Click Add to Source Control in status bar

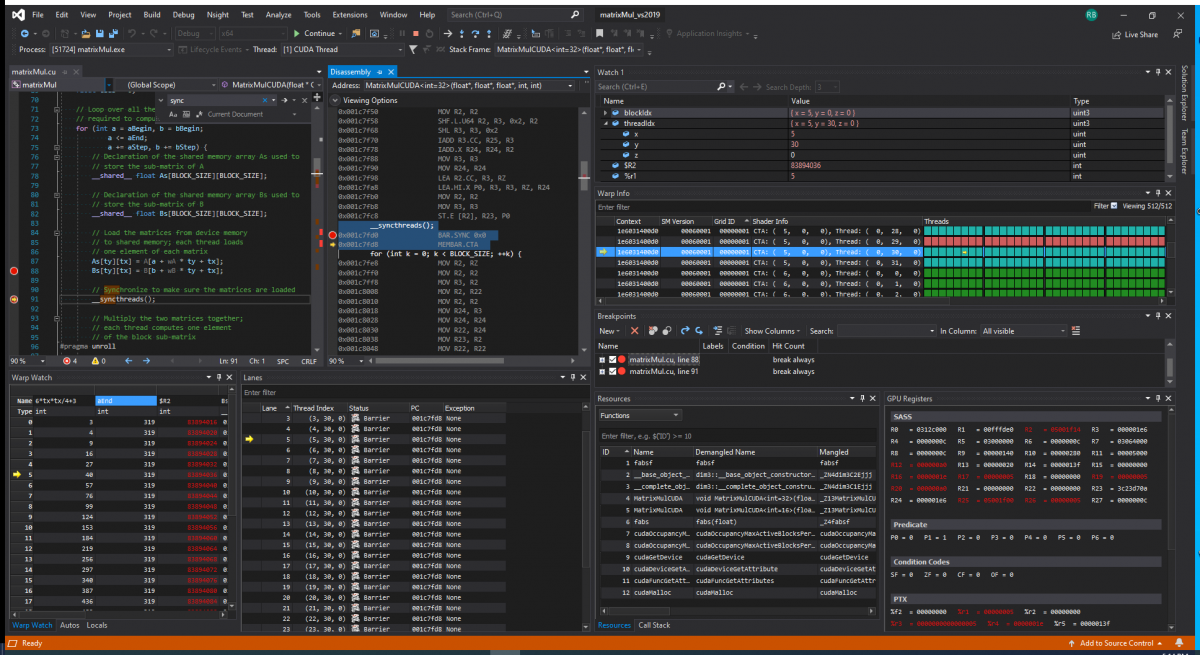pyautogui.click(x=1116, y=643)
